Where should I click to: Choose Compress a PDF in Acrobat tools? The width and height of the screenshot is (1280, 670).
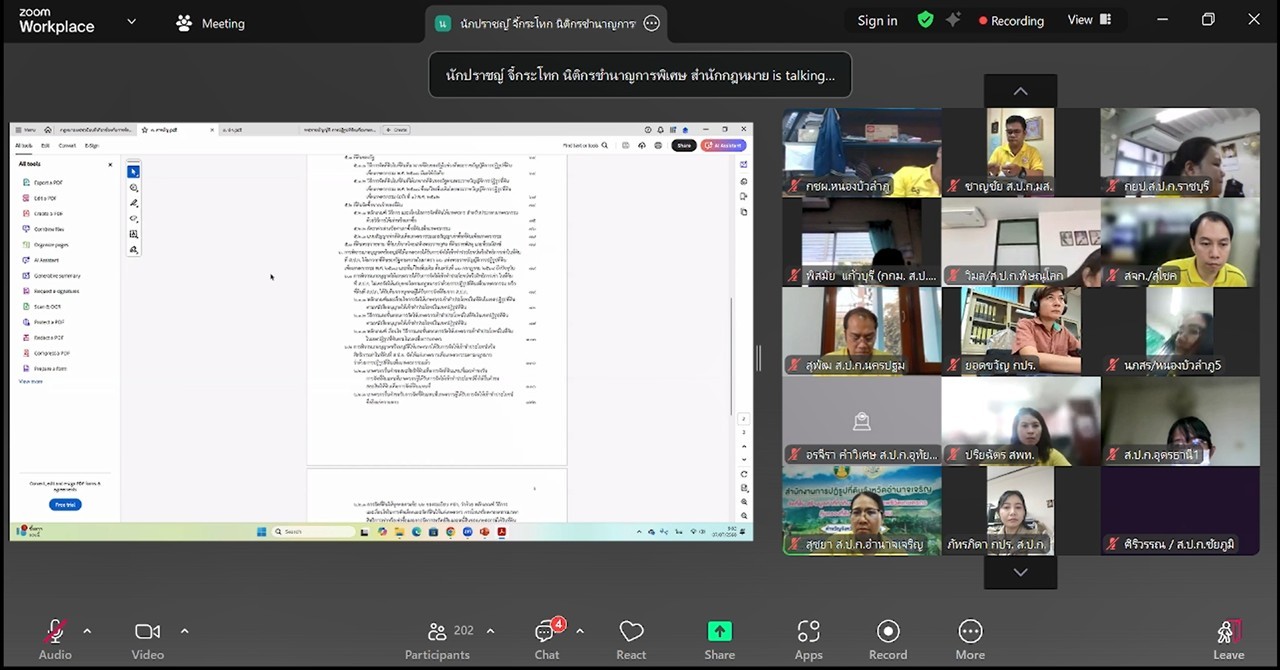coord(47,353)
